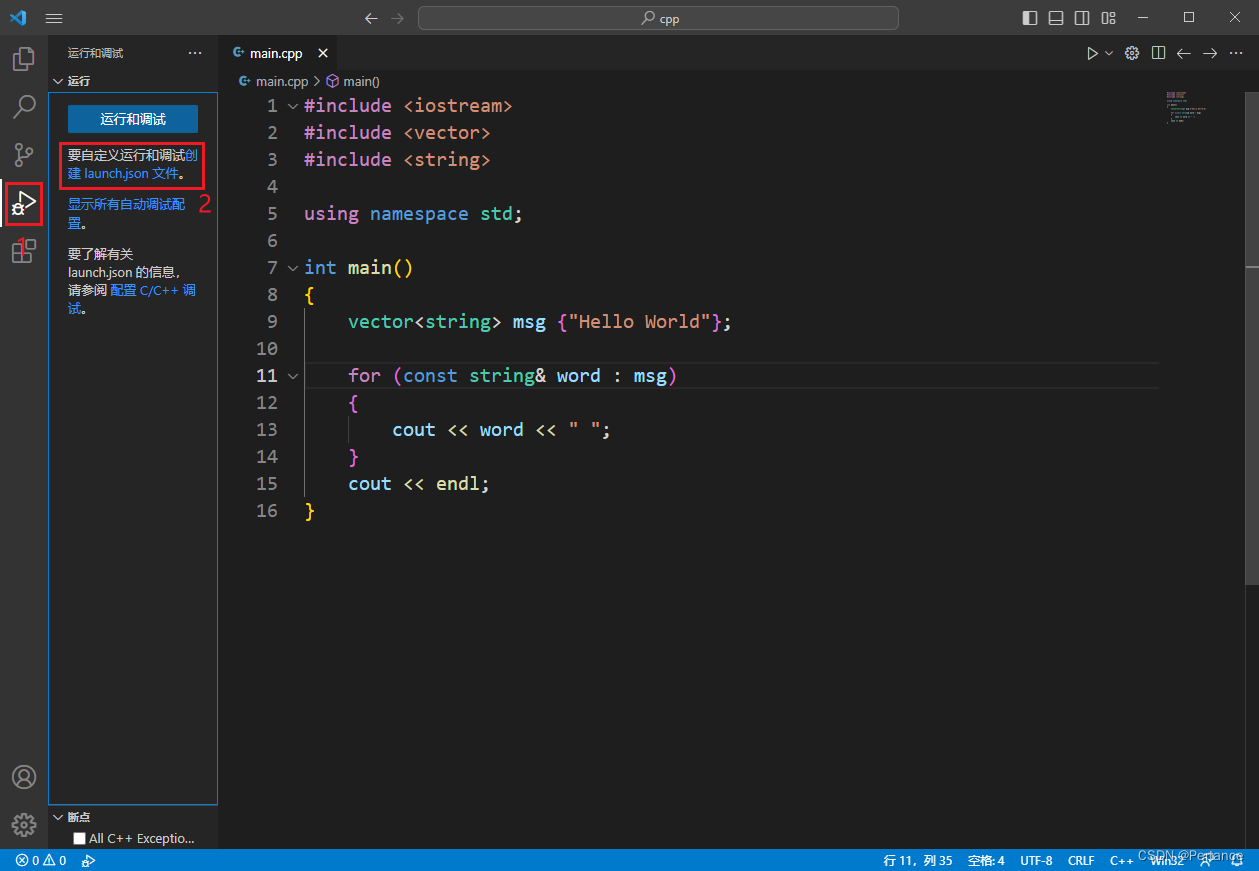Collapse the 运行 section header
Image resolution: width=1259 pixels, height=871 pixels.
[133, 81]
